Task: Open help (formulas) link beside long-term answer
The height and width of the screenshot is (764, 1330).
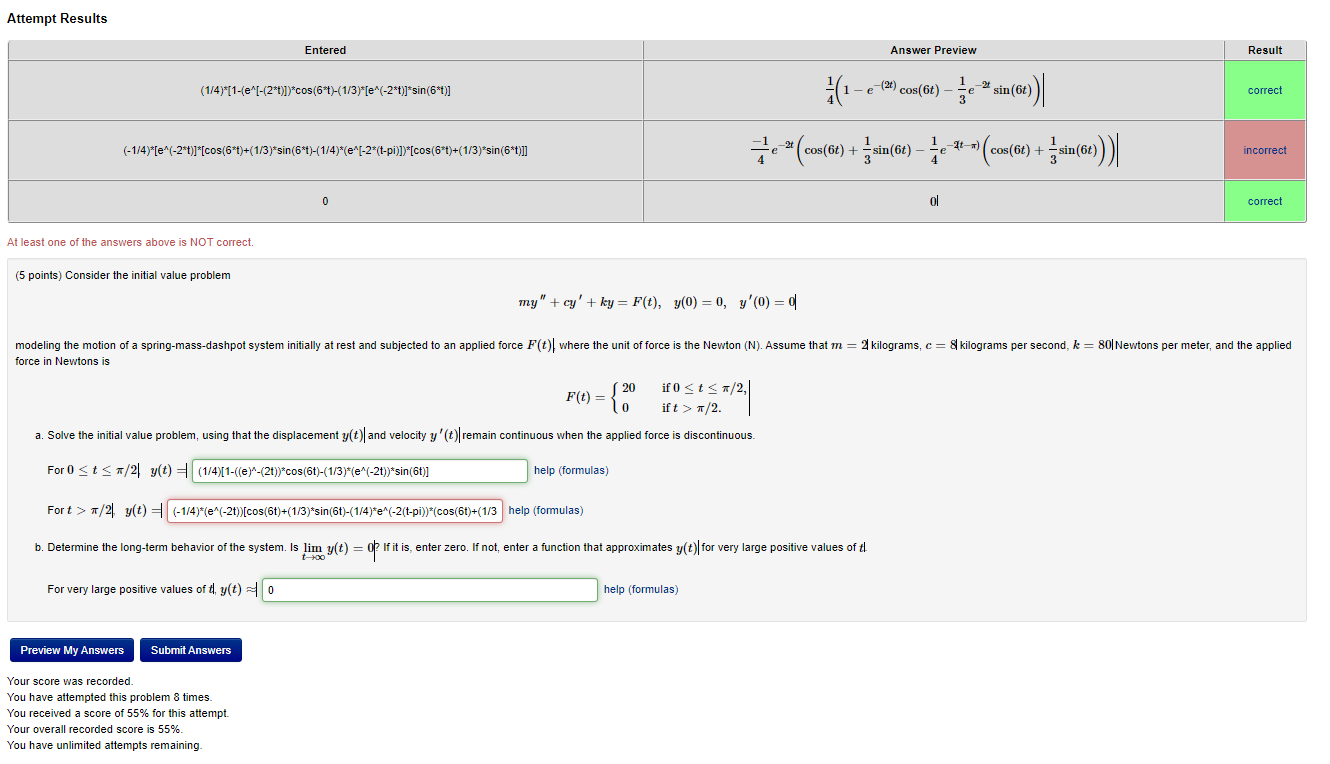Action: coord(641,589)
